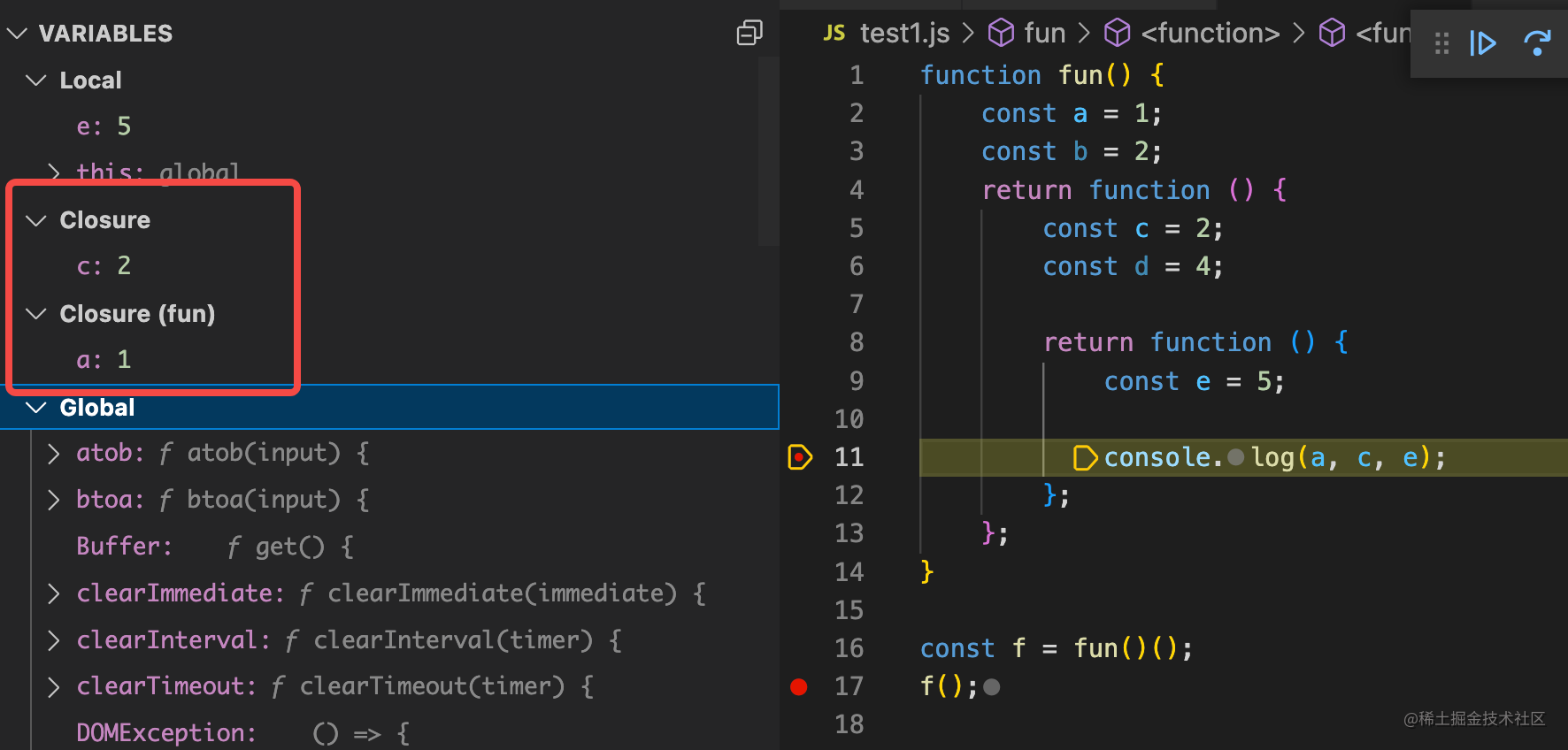The image size is (1568, 750).
Task: Click inline breakpoint marker before console on line 11
Action: pos(1085,458)
